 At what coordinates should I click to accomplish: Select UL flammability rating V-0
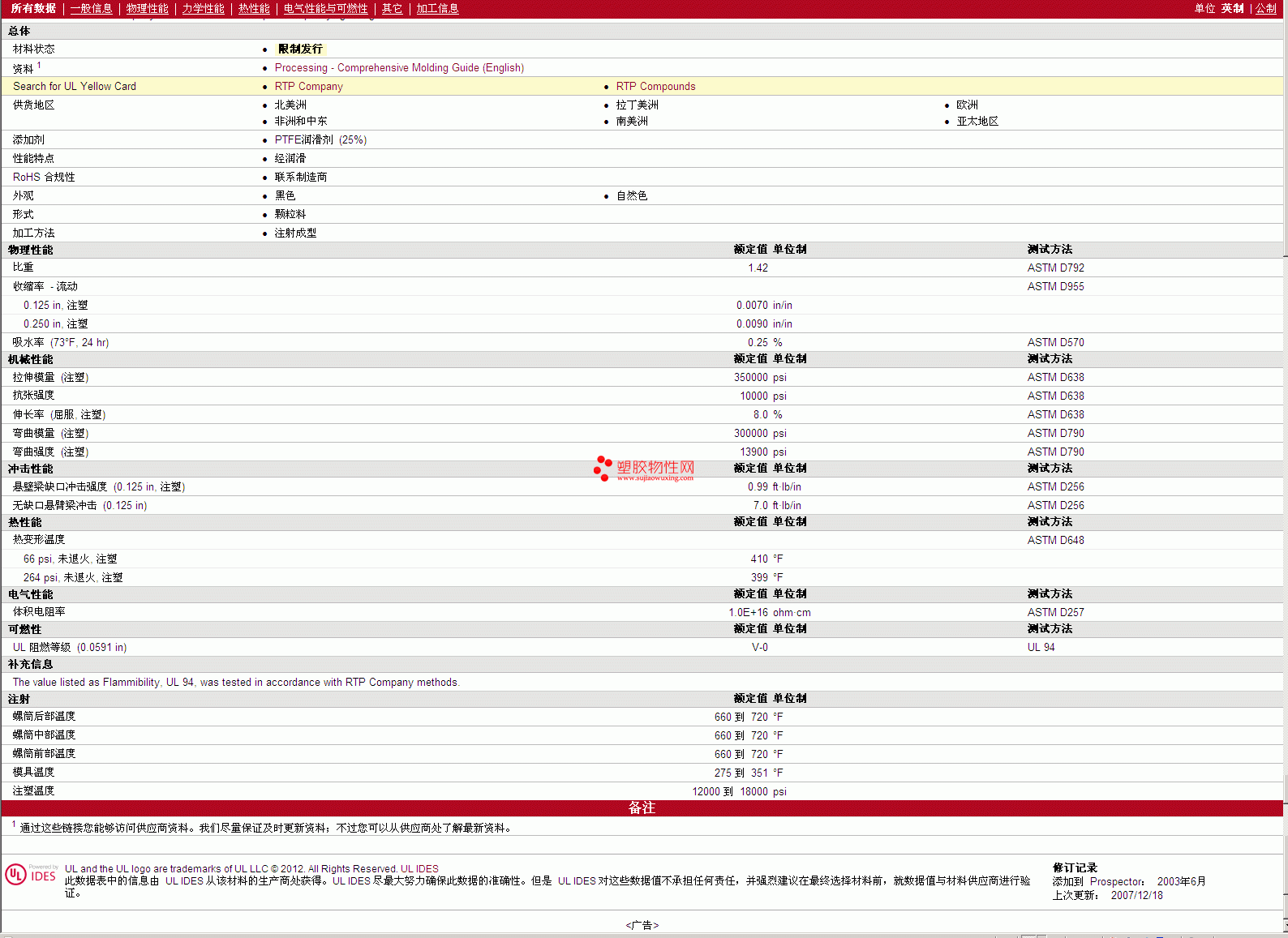tap(760, 648)
